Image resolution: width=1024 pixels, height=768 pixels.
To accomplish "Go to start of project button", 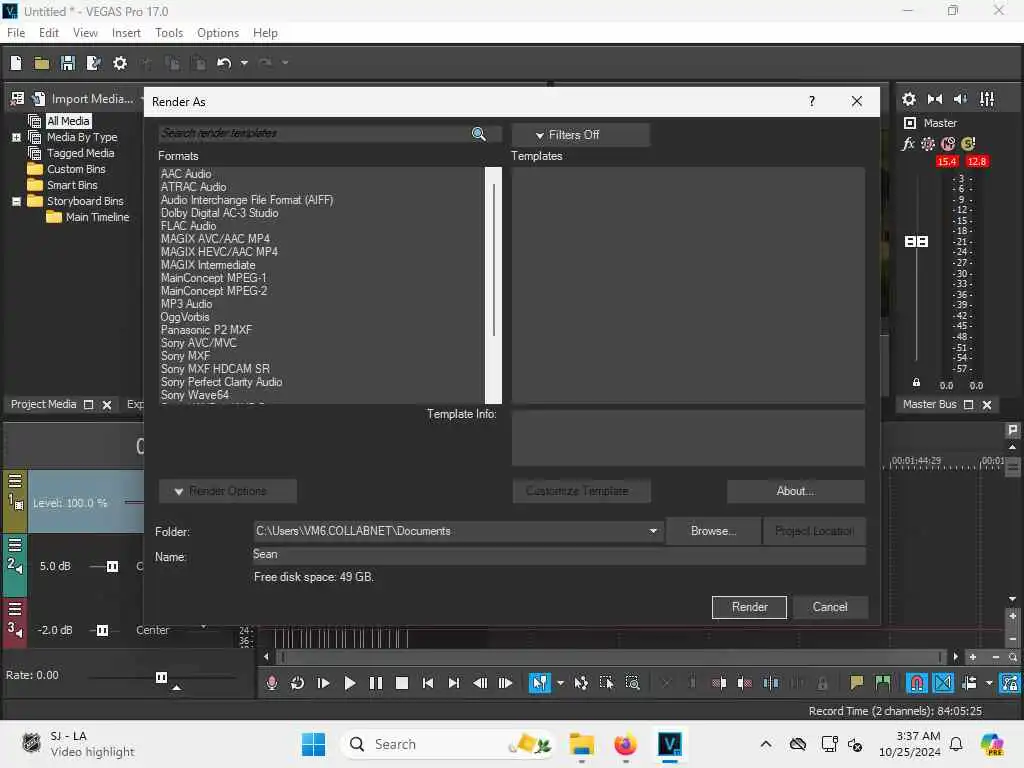I will tap(428, 683).
